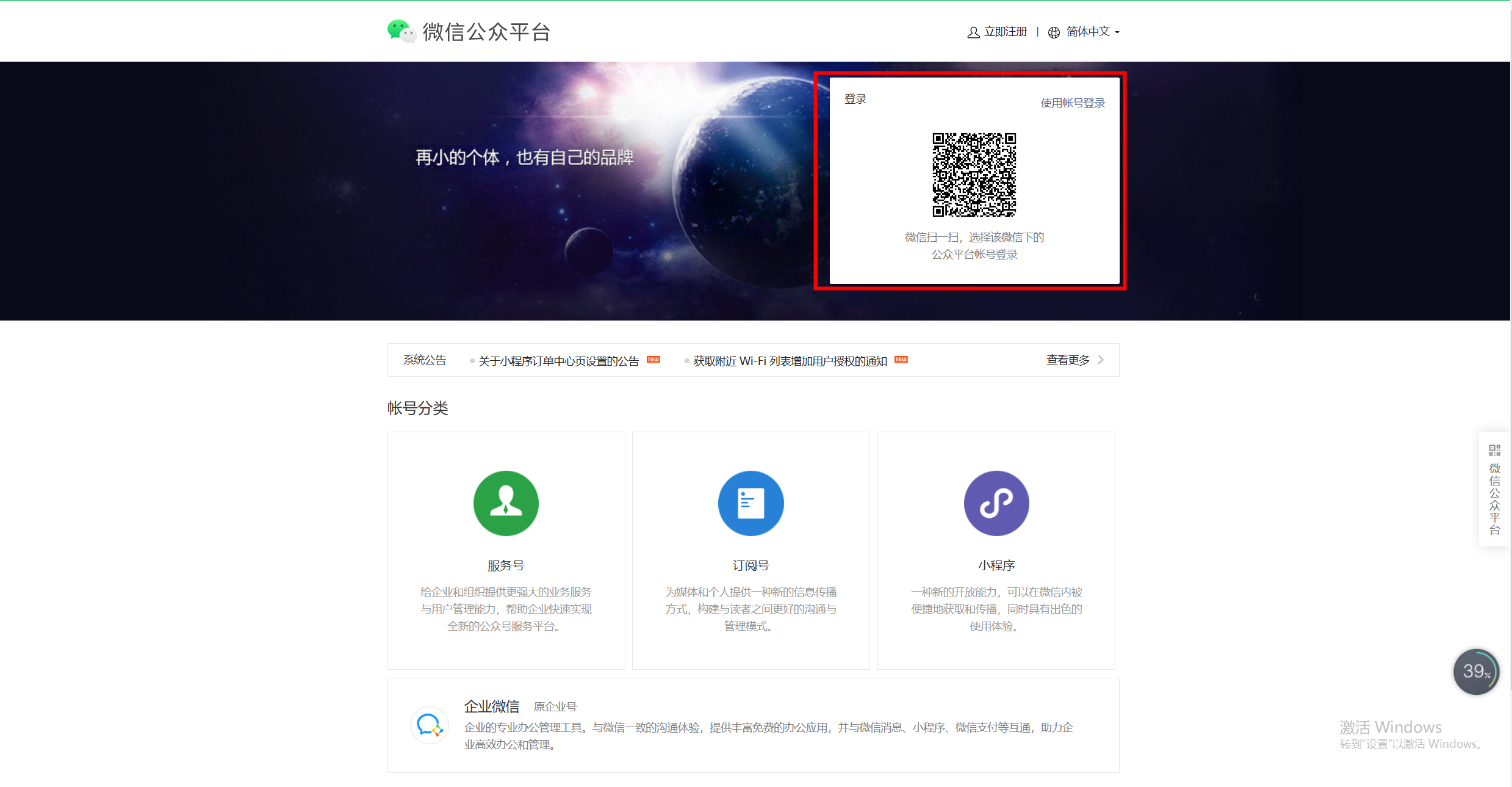
Task: Open 查看更多 announcements link
Action: [1068, 360]
